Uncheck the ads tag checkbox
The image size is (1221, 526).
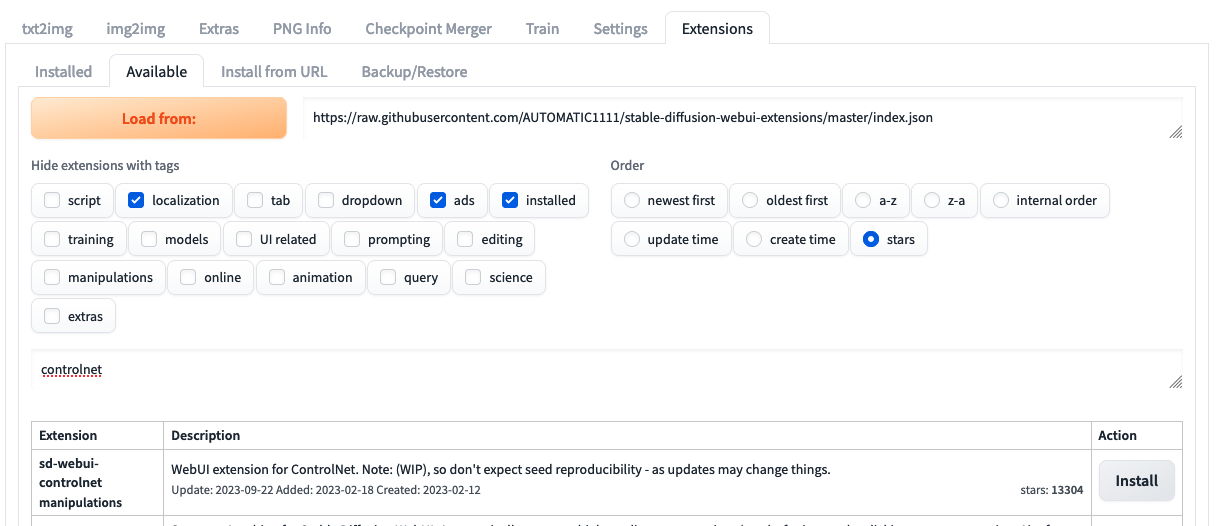pos(438,200)
